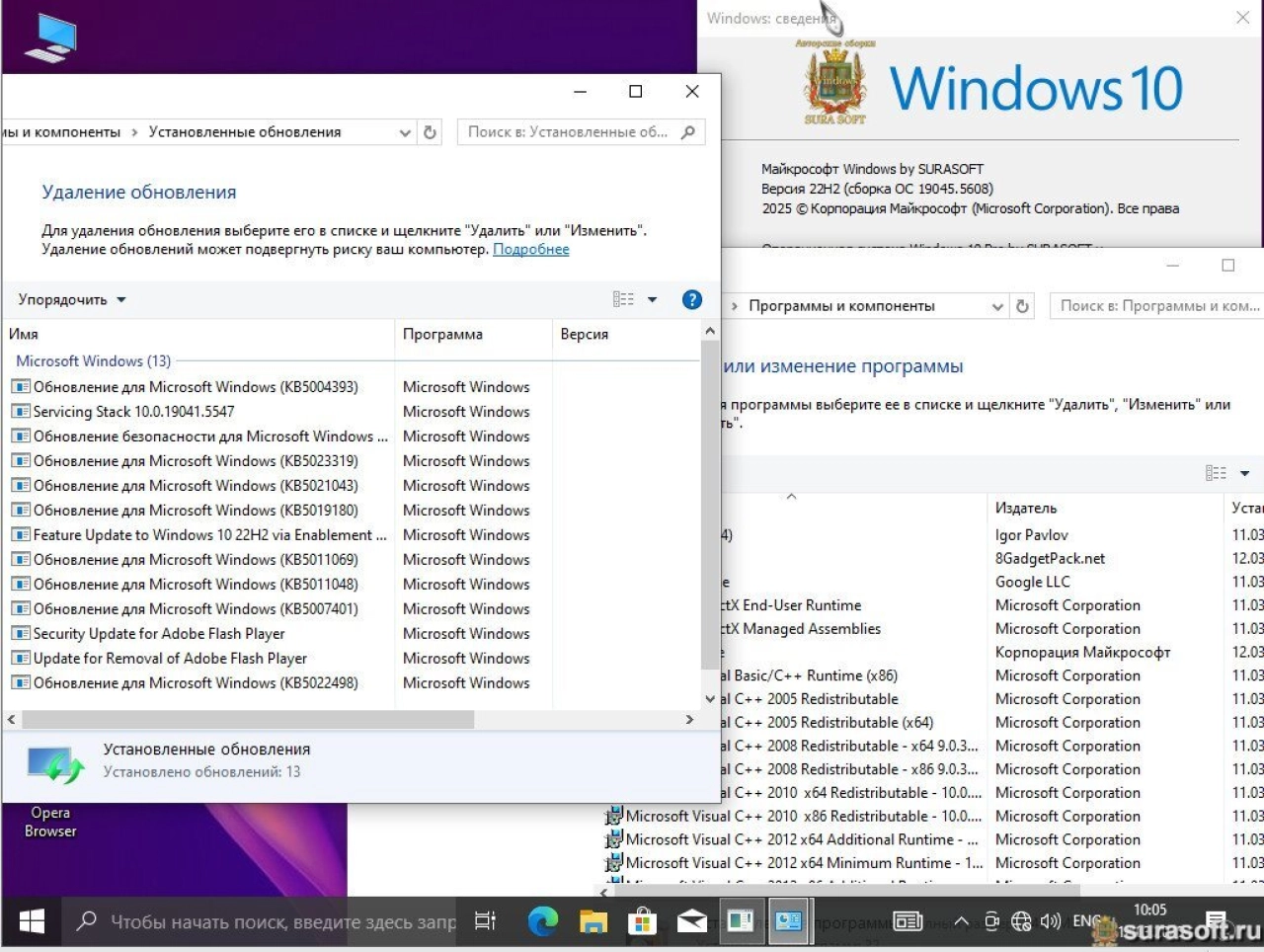
Task: Show hidden tray icons with the caret
Action: coord(961,921)
